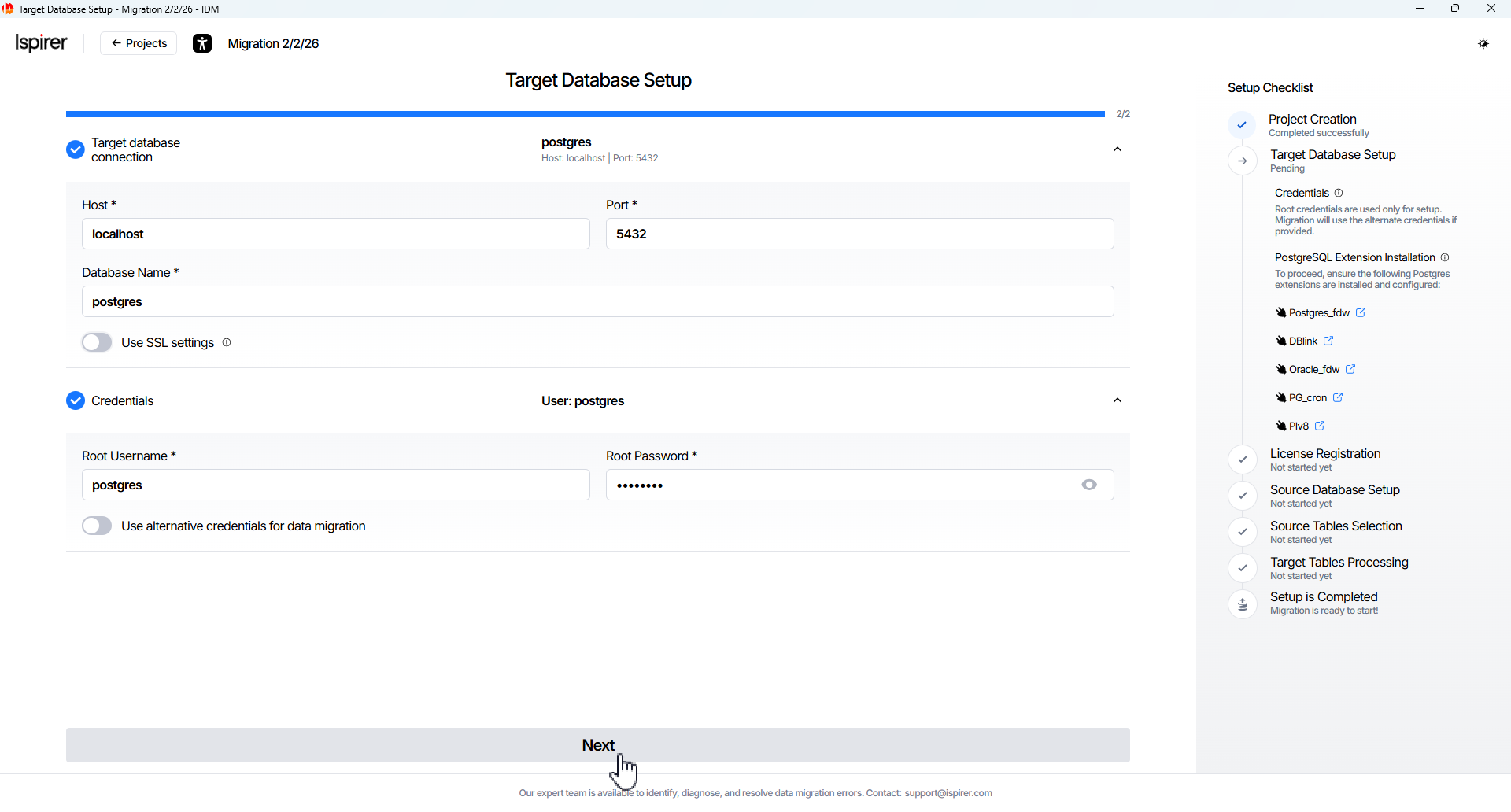Toggle the light/dark theme icon
Viewport: 1511px width, 812px height.
point(1483,43)
